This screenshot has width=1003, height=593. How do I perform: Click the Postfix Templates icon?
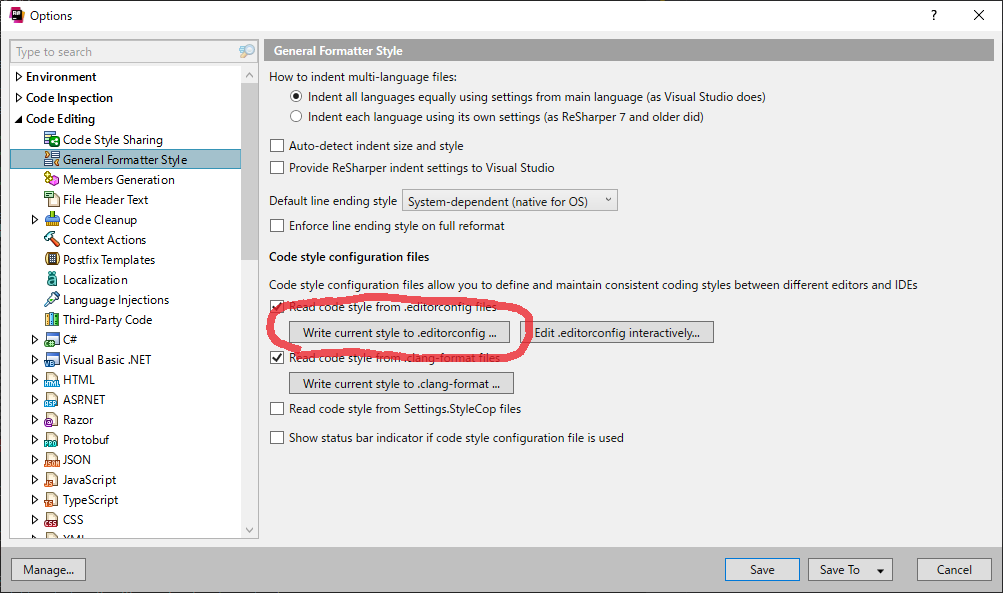point(52,259)
